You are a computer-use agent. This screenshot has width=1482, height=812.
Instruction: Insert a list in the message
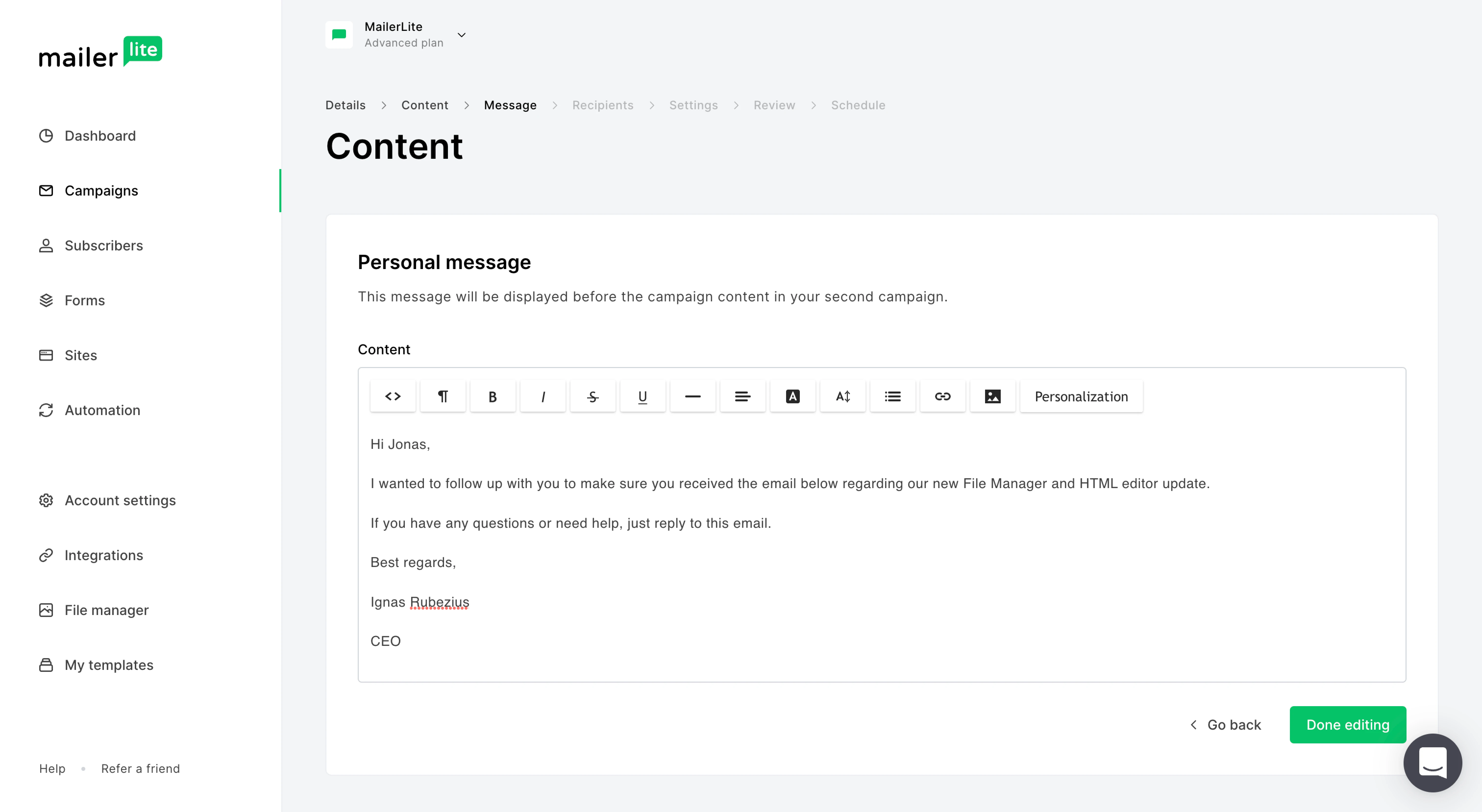point(892,396)
